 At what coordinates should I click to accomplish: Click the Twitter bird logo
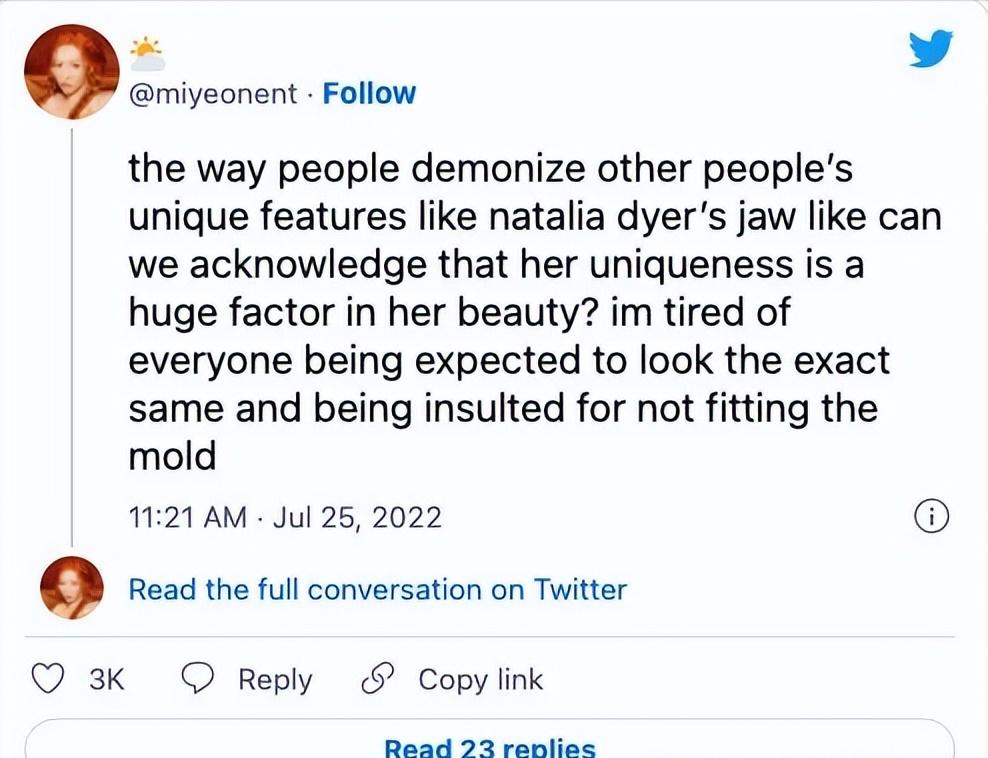coord(931,48)
